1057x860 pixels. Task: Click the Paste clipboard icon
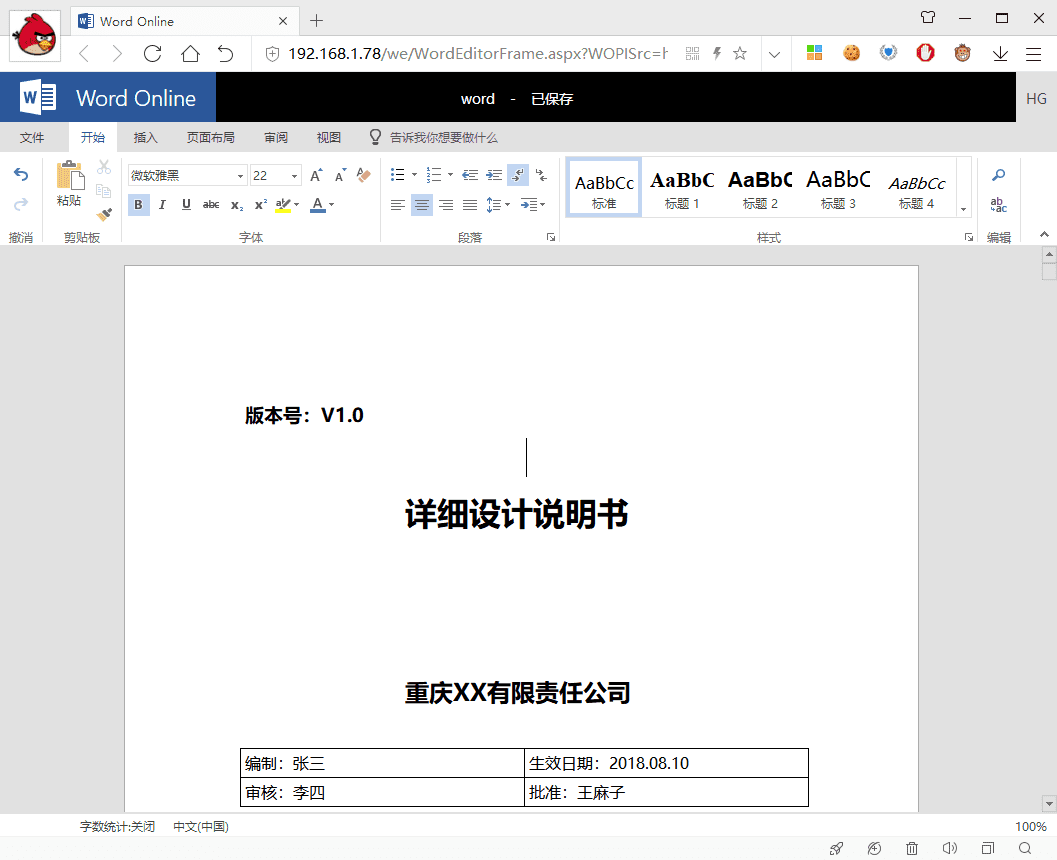point(69,176)
